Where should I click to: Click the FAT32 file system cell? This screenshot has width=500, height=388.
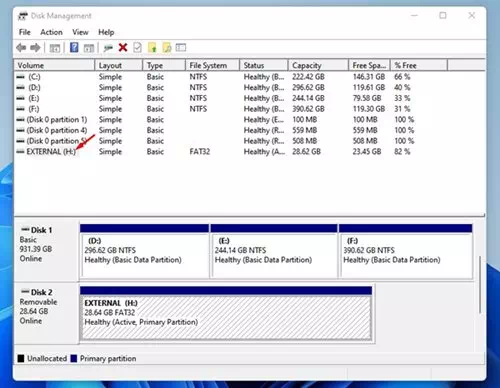click(x=200, y=151)
